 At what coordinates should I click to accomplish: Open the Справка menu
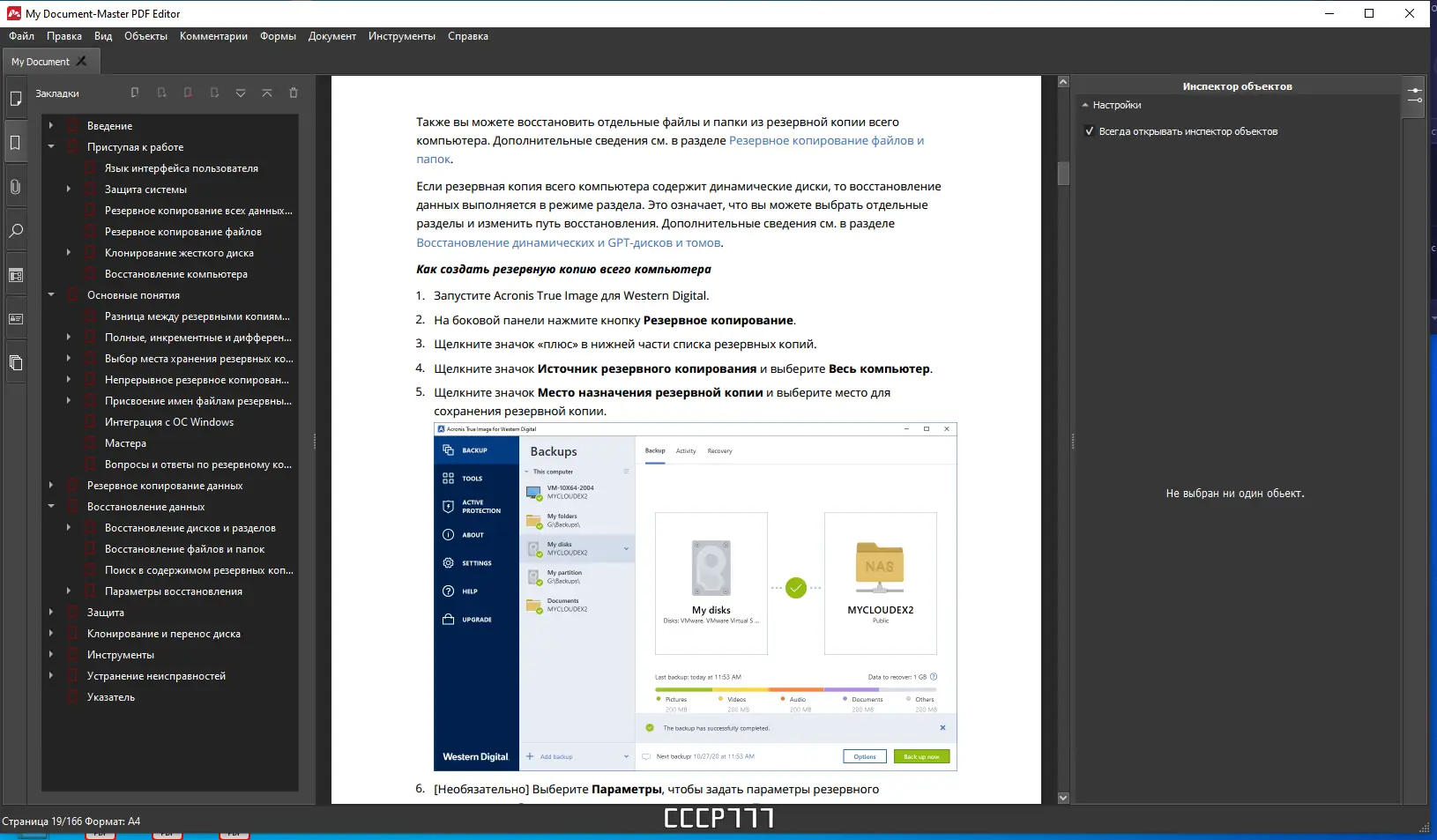468,36
